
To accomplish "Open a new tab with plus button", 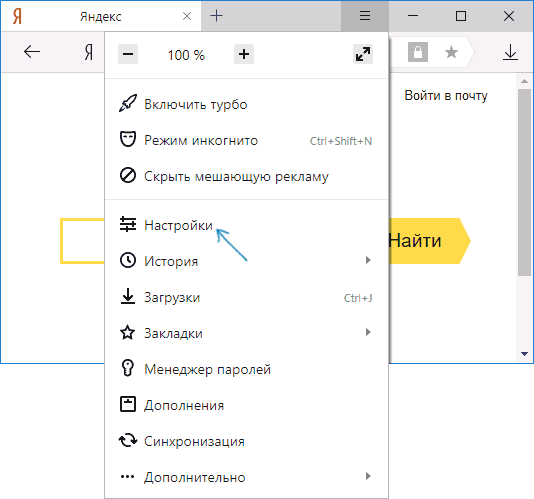I will tap(217, 16).
